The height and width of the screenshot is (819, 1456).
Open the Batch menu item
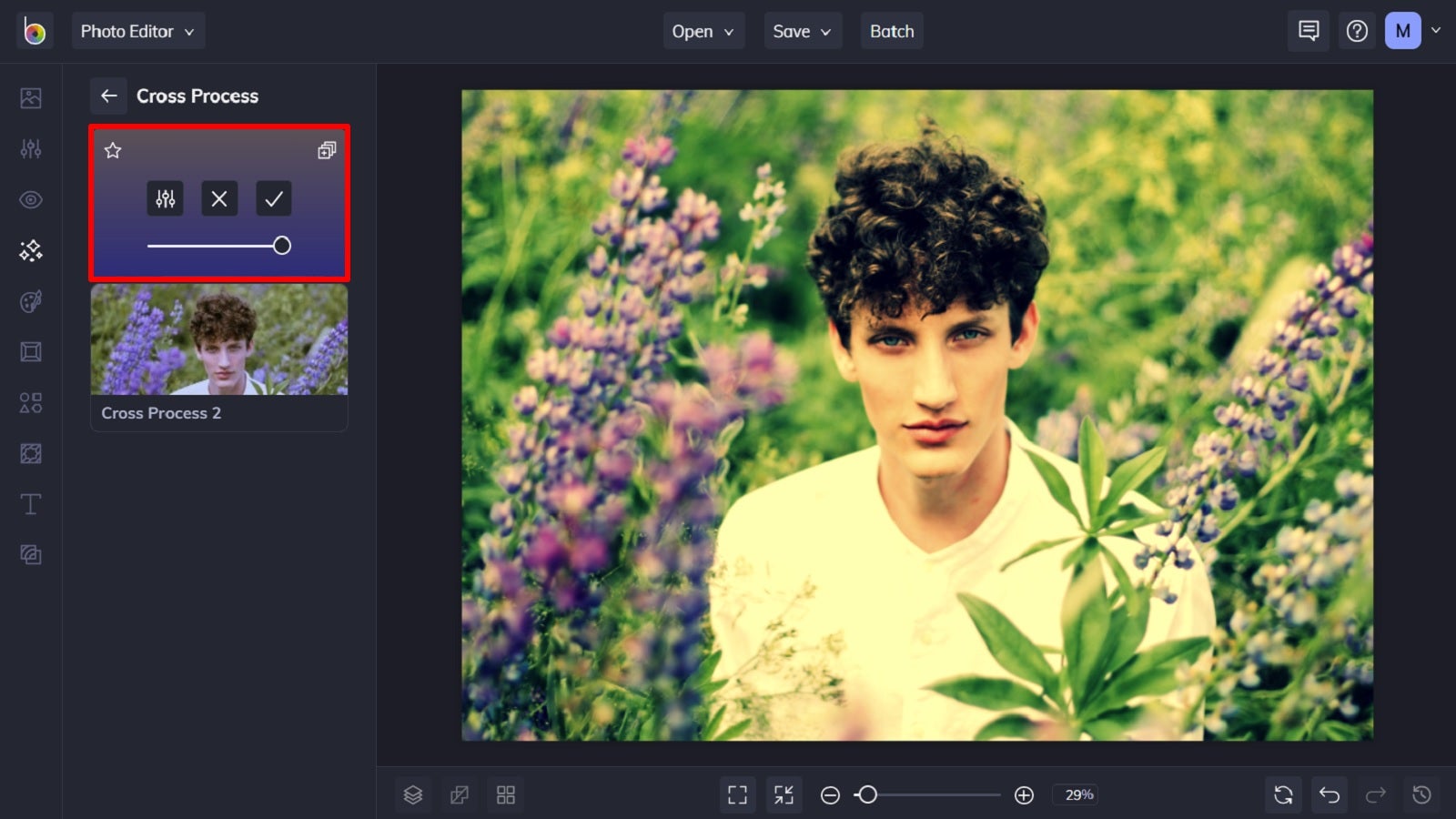coord(892,31)
